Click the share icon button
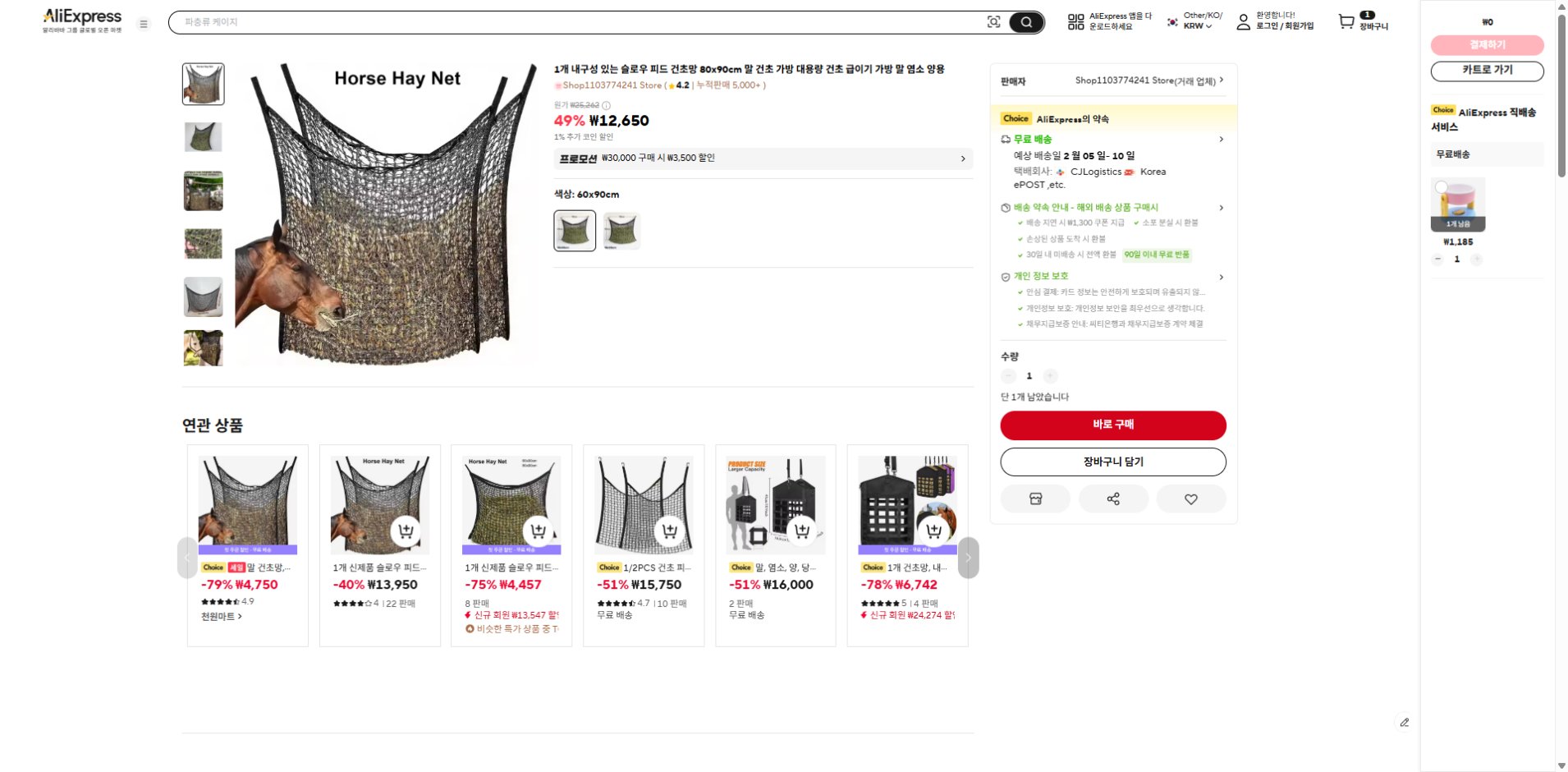 pyautogui.click(x=1113, y=499)
